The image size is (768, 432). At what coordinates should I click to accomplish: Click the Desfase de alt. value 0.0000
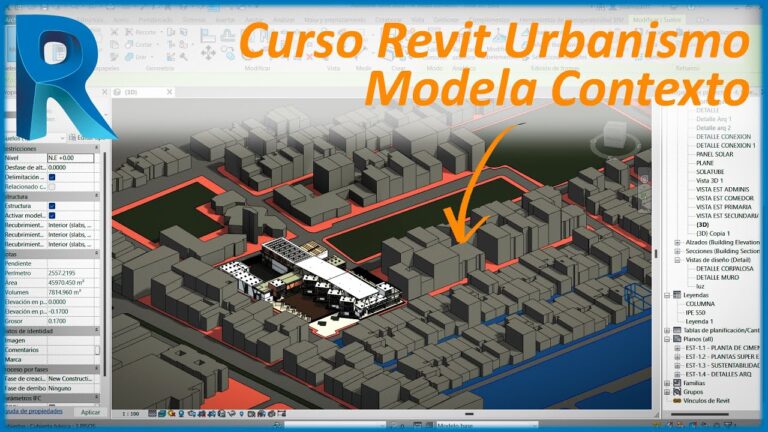click(x=73, y=168)
